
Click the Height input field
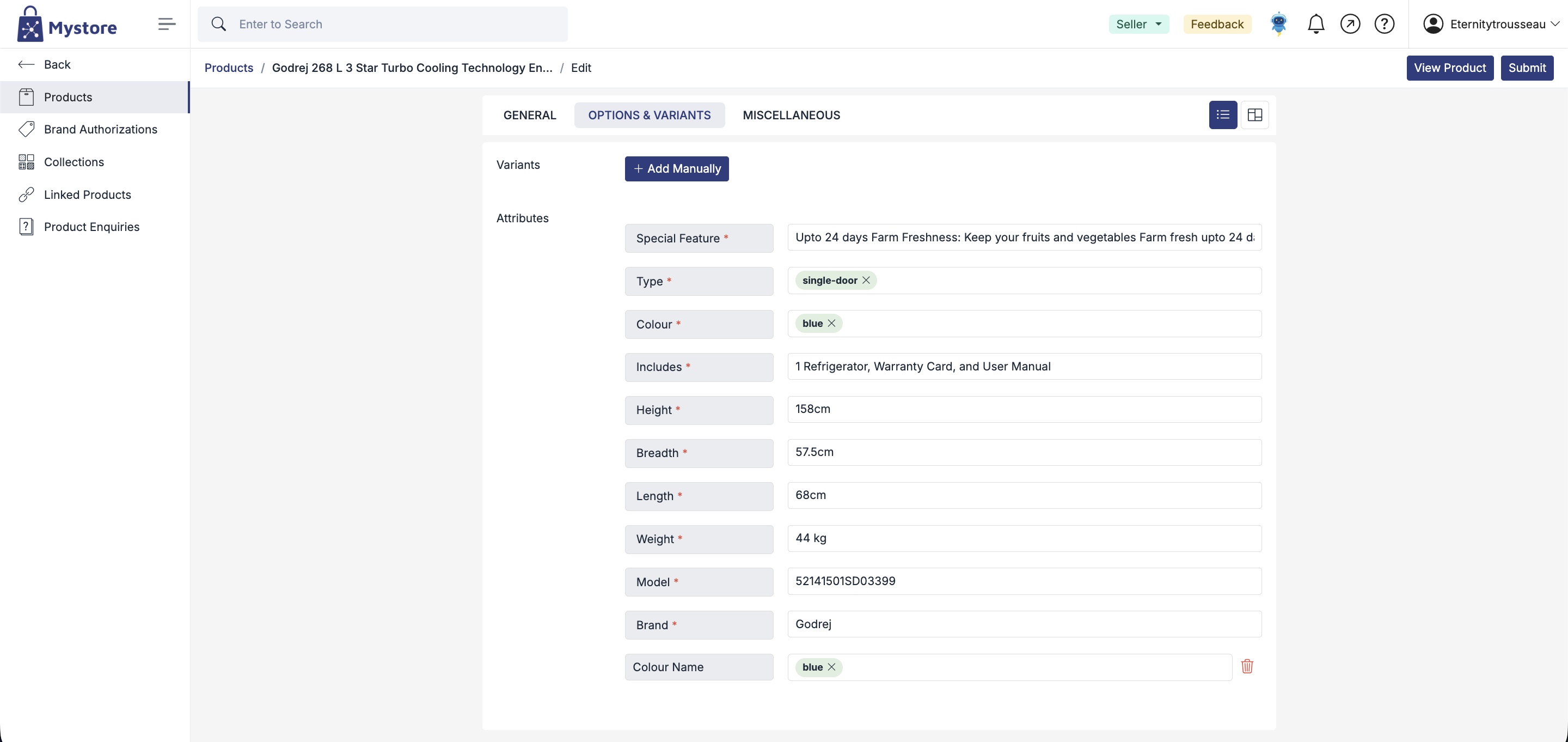click(x=1024, y=409)
